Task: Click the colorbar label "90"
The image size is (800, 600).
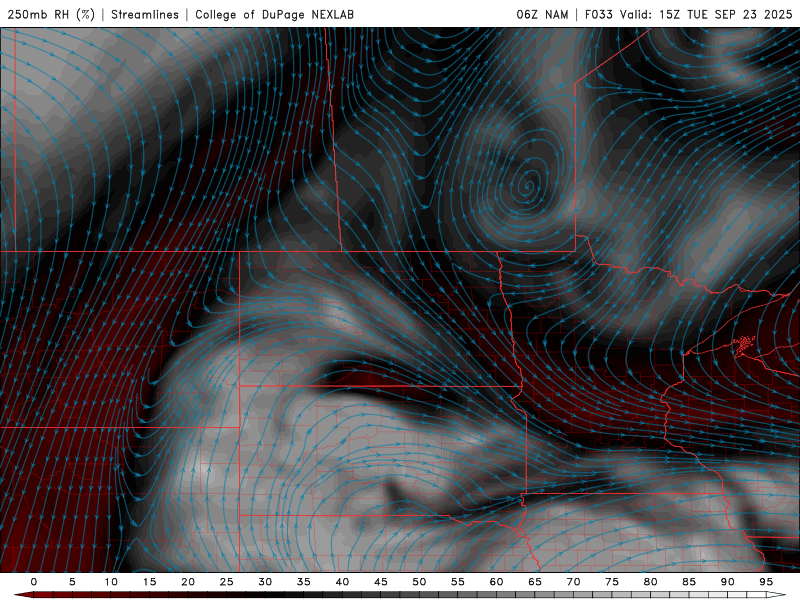Action: pos(727,582)
